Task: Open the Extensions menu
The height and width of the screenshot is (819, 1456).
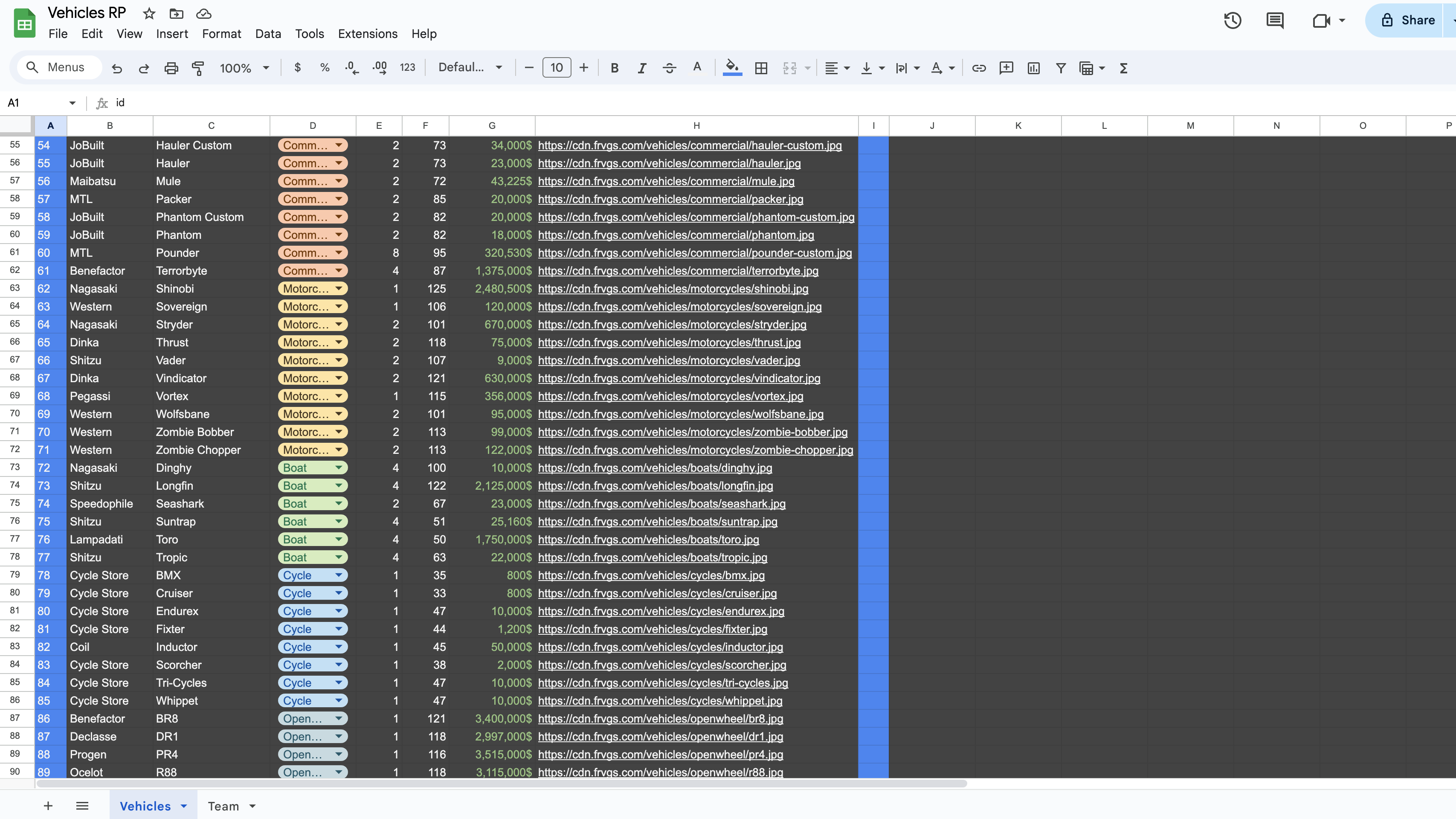Action: pos(367,34)
